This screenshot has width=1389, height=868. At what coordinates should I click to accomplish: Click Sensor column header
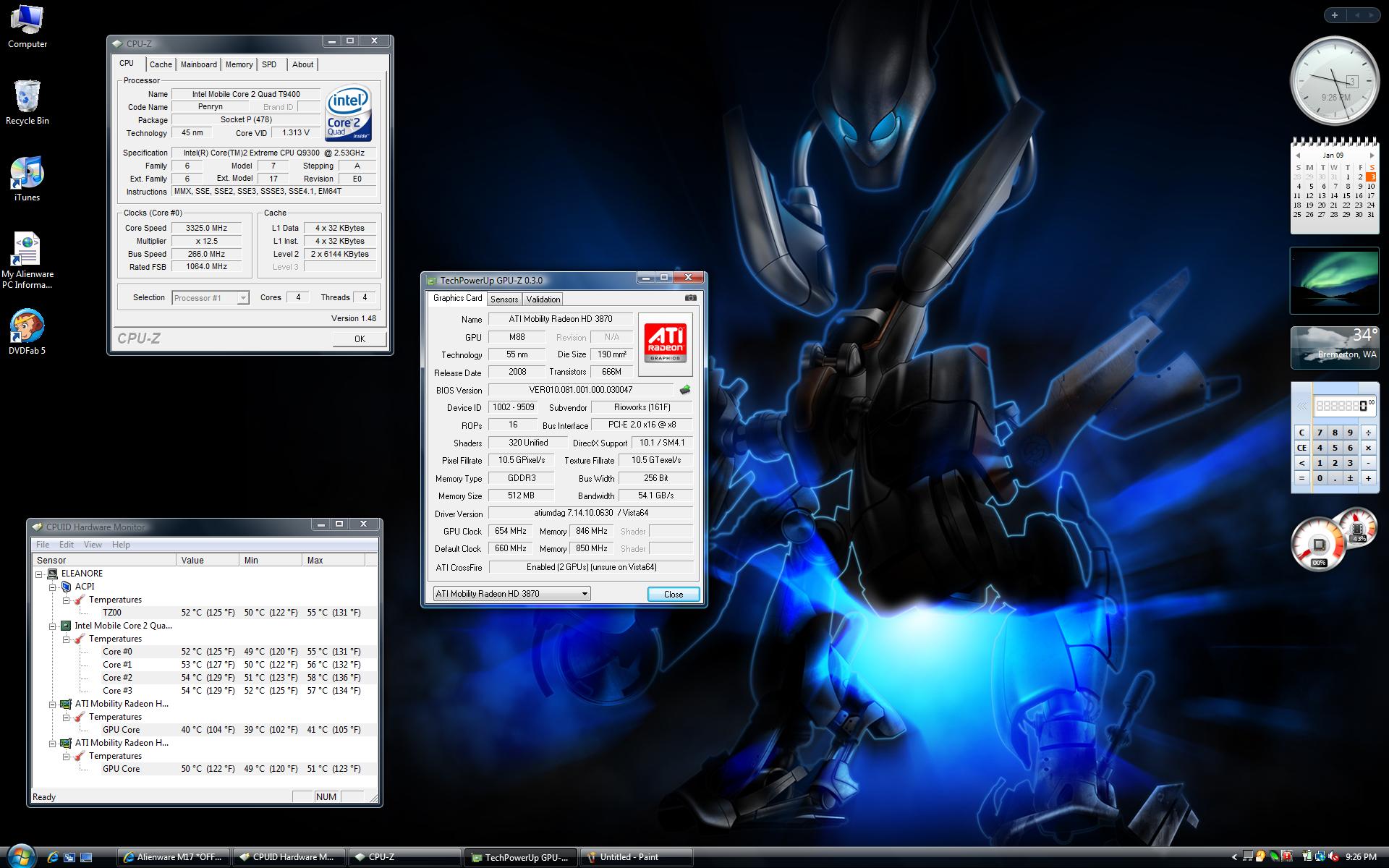tap(104, 560)
